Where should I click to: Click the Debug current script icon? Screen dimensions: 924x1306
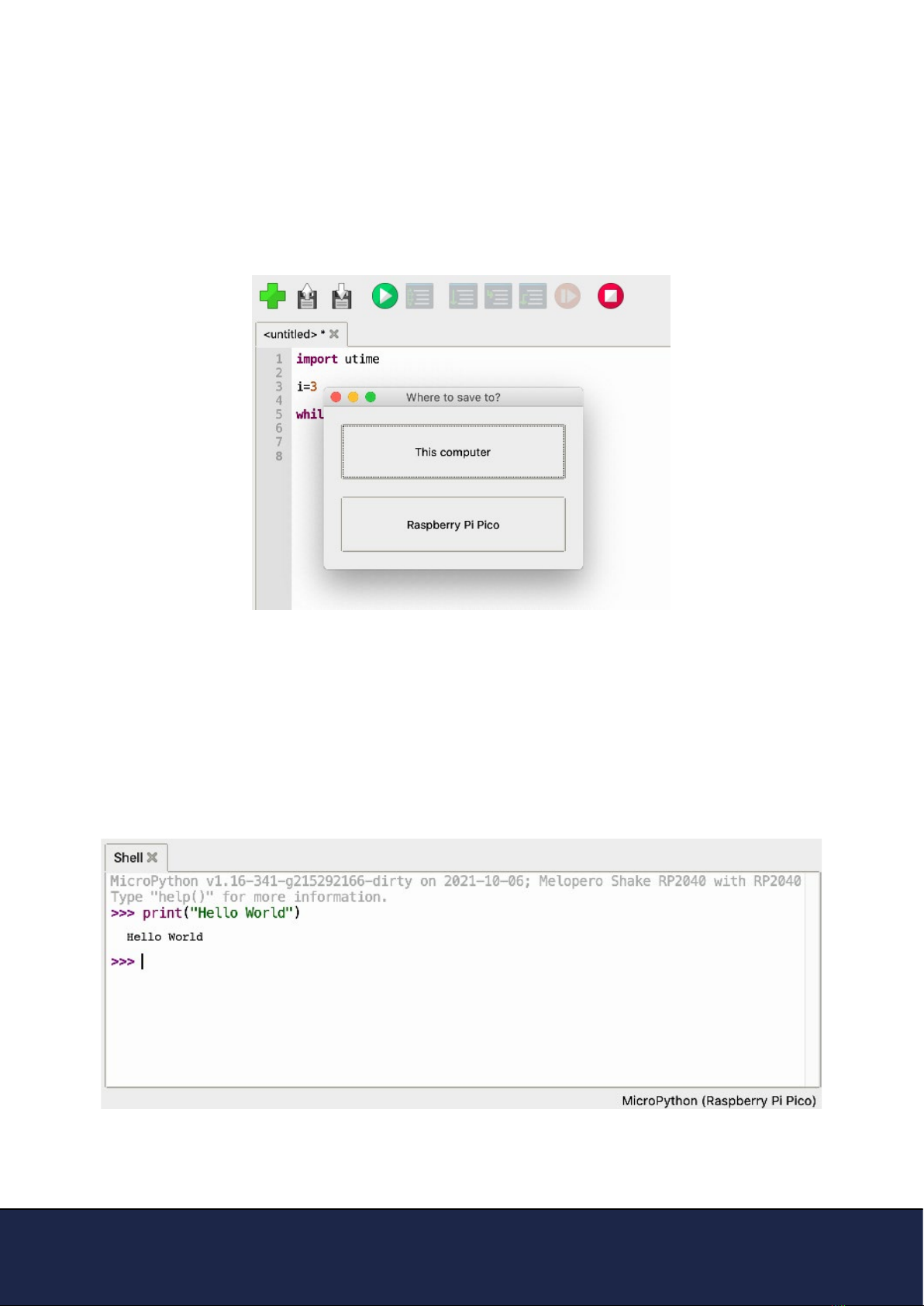click(x=419, y=296)
